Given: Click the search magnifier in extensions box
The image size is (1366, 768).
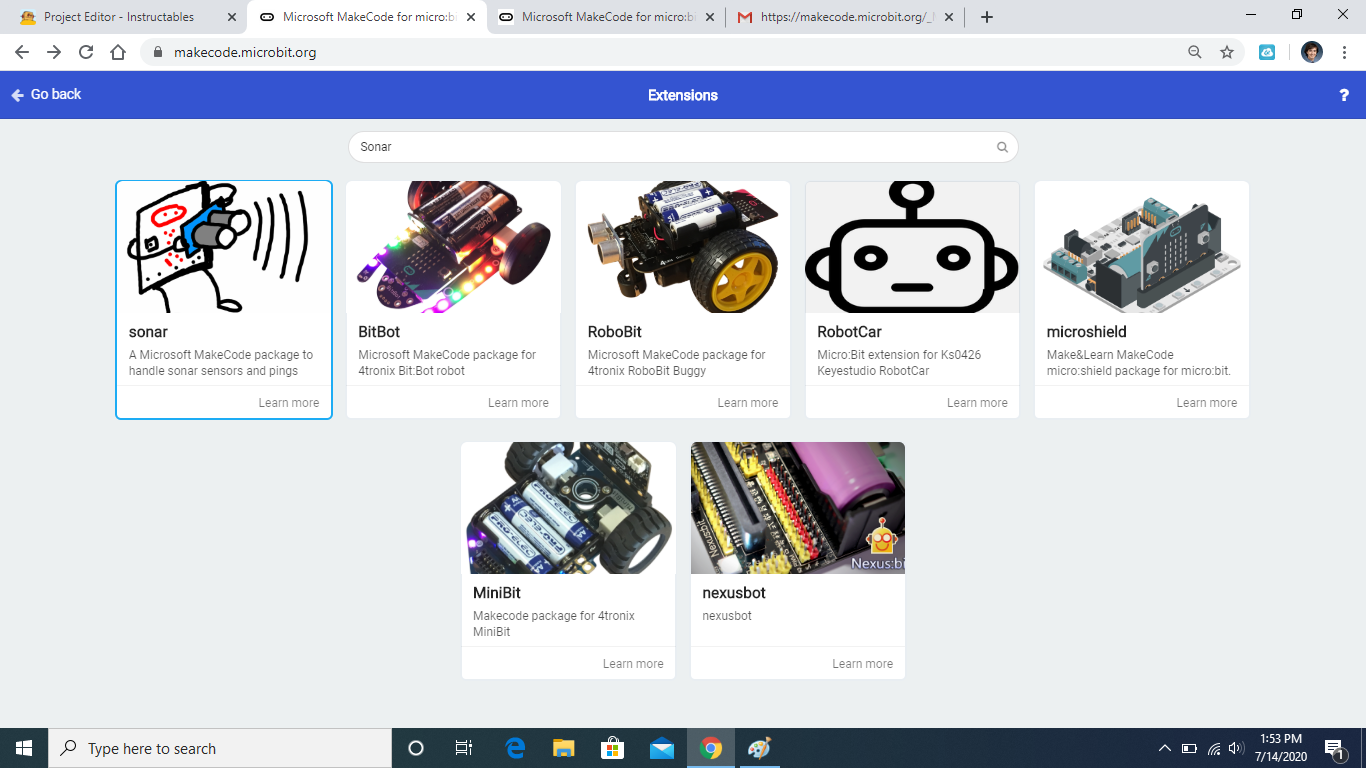Looking at the screenshot, I should [x=1002, y=147].
